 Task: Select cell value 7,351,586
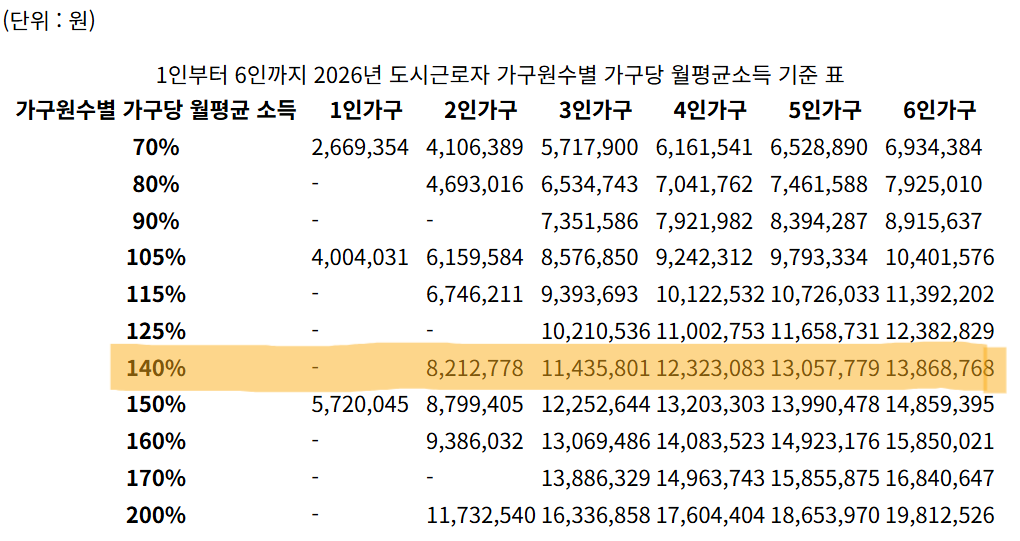click(589, 221)
